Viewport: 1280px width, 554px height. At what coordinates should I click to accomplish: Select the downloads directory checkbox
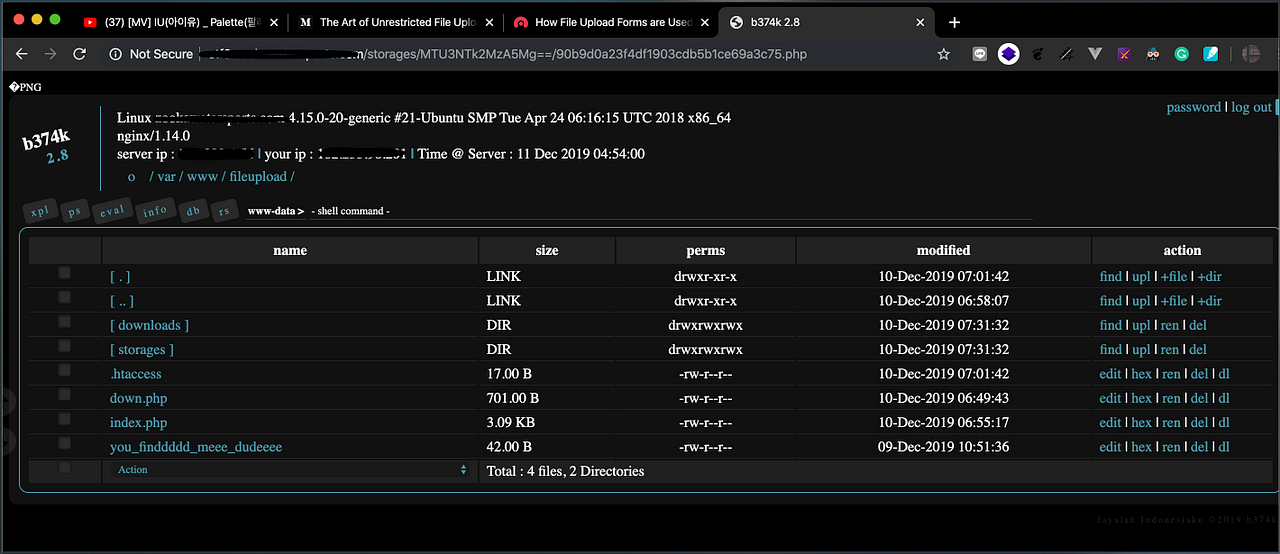coord(65,322)
